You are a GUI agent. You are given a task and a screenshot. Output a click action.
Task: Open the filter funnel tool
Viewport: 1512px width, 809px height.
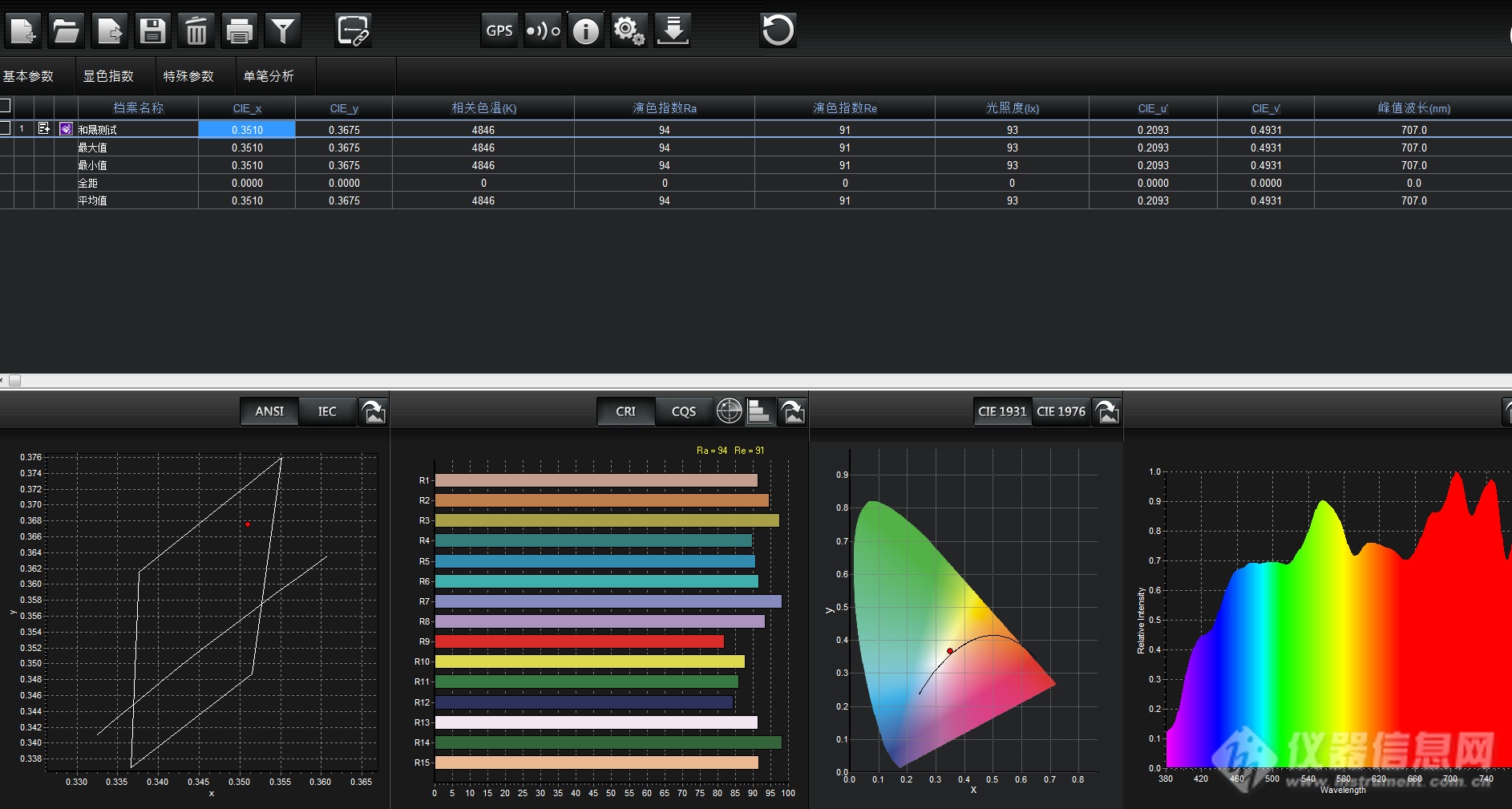click(x=283, y=31)
